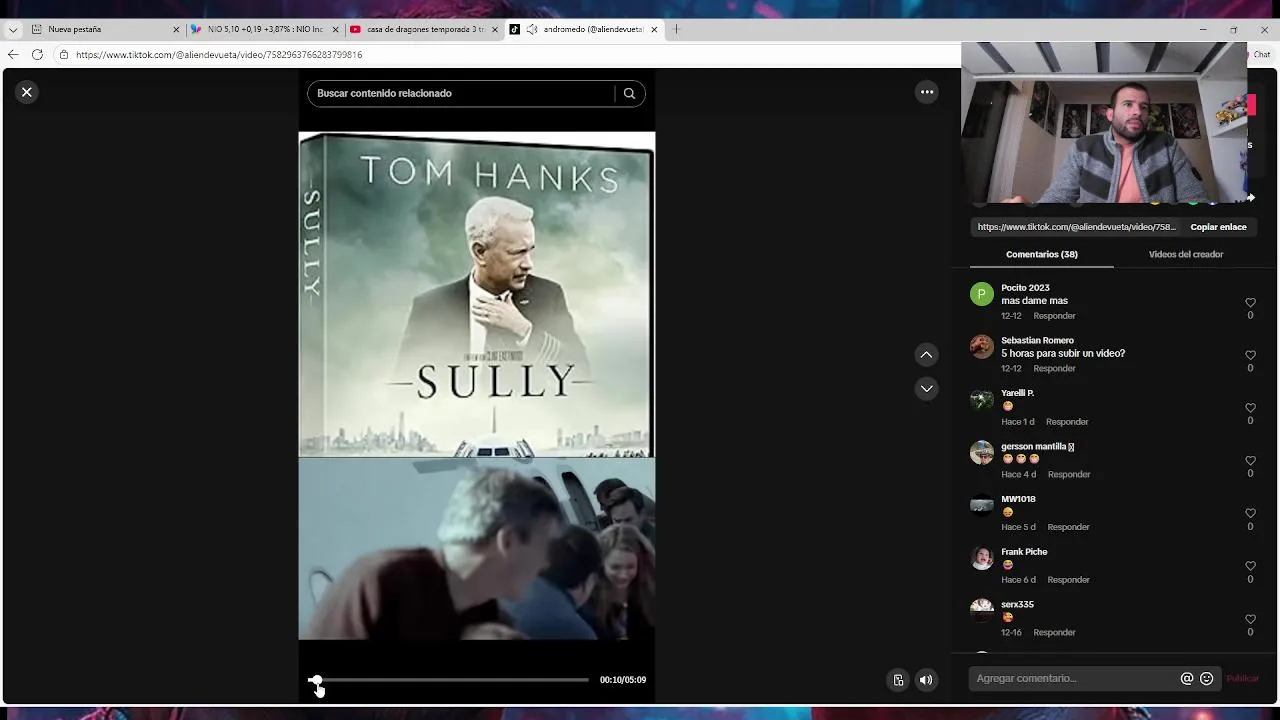This screenshot has height=720, width=1280.
Task: Like Yarelli P.'s comment
Action: tap(1250, 408)
